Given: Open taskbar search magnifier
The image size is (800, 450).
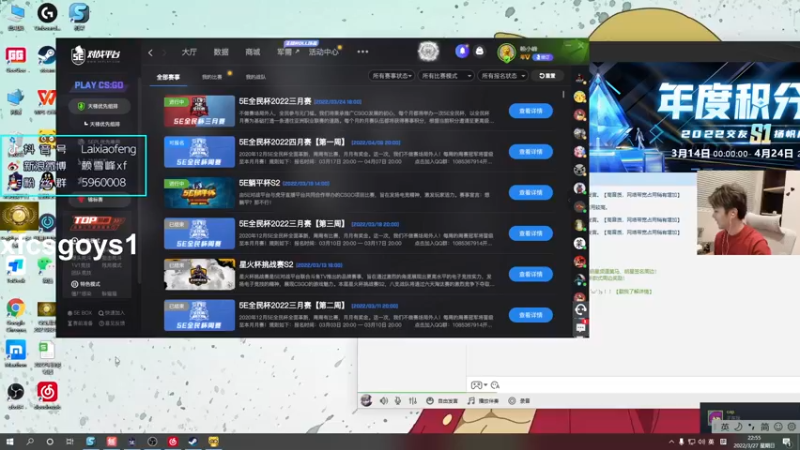Looking at the screenshot, I should [x=30, y=442].
